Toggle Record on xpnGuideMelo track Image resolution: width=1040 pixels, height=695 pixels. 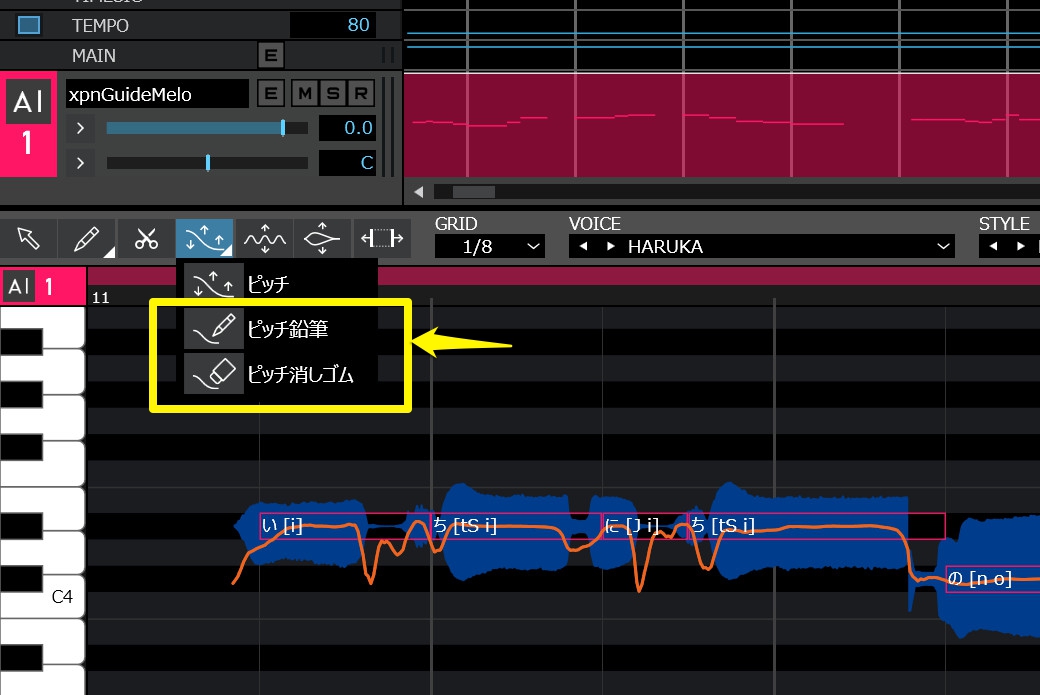click(x=361, y=94)
